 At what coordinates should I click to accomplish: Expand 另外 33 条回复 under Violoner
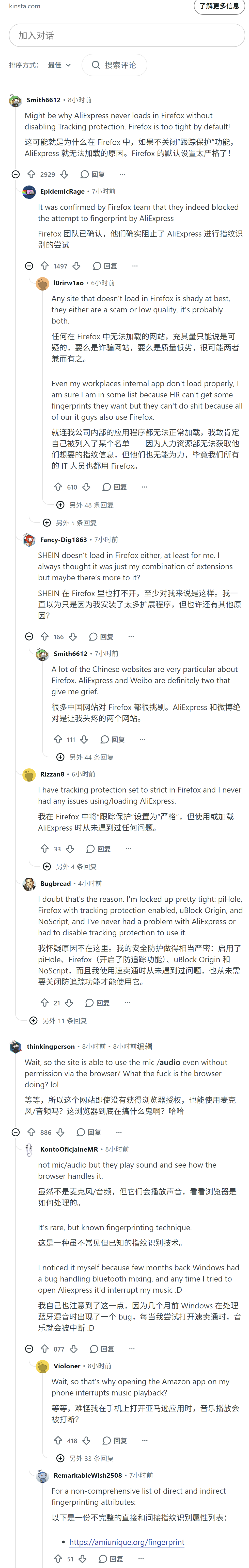click(85, 1458)
